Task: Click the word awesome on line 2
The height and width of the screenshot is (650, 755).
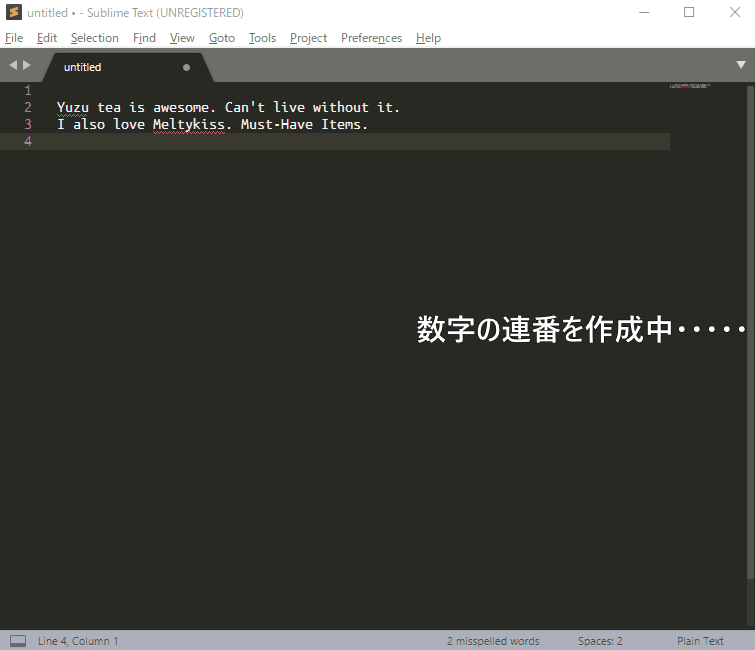Action: coord(181,107)
